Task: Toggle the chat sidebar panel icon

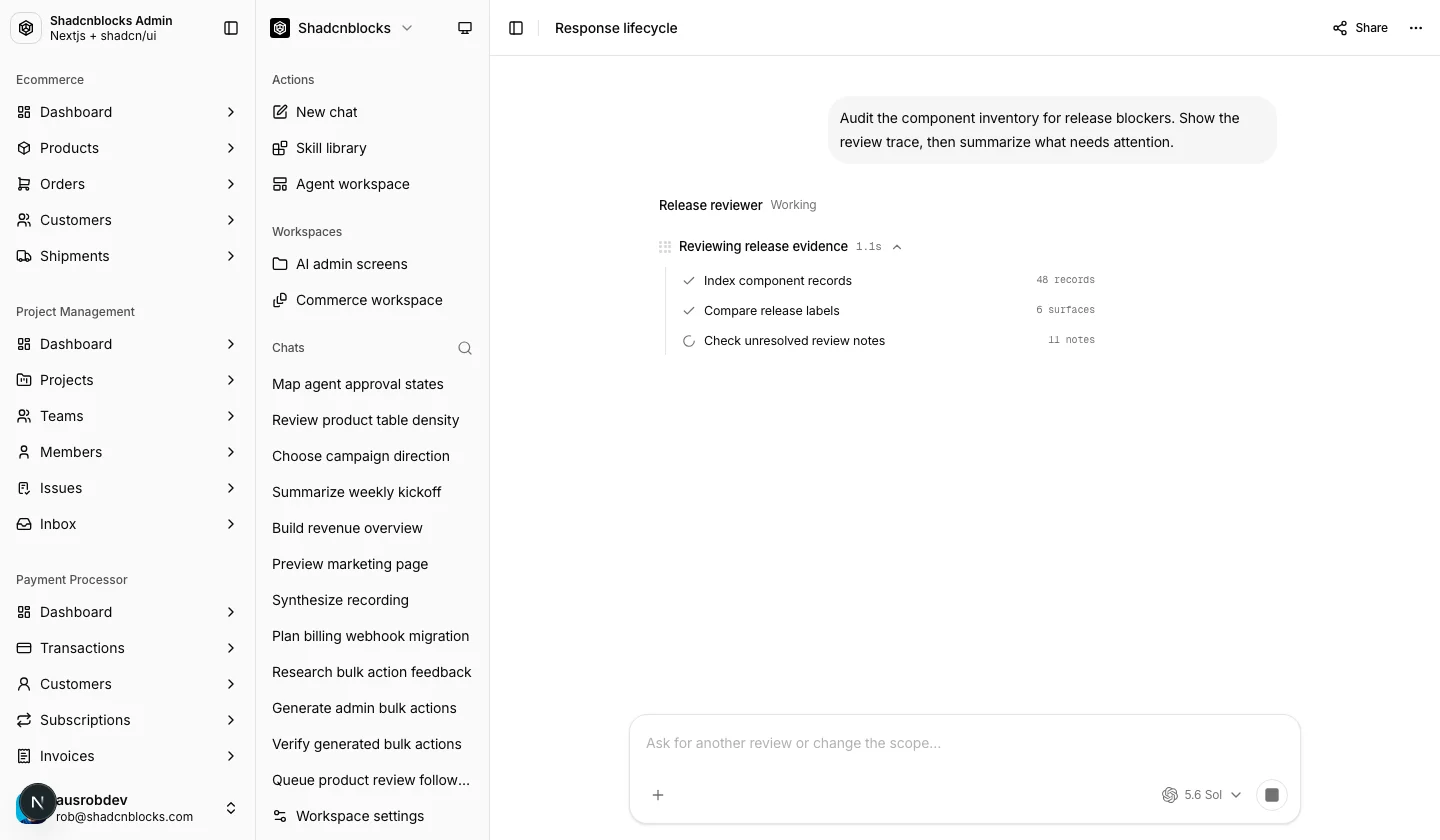Action: pyautogui.click(x=516, y=28)
